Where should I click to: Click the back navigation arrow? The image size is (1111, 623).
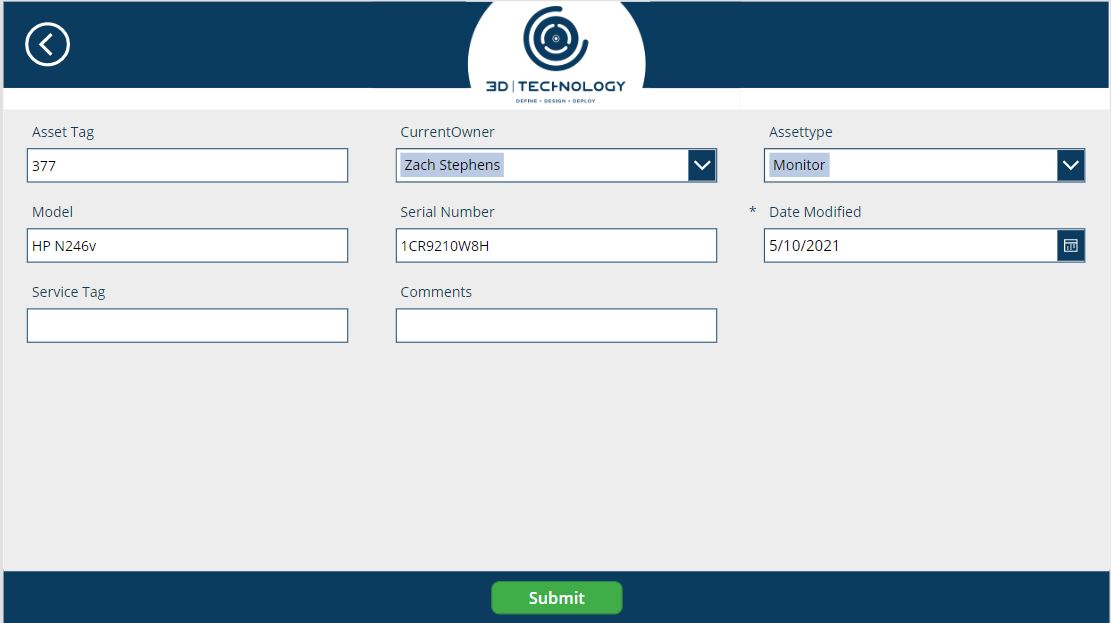click(47, 44)
